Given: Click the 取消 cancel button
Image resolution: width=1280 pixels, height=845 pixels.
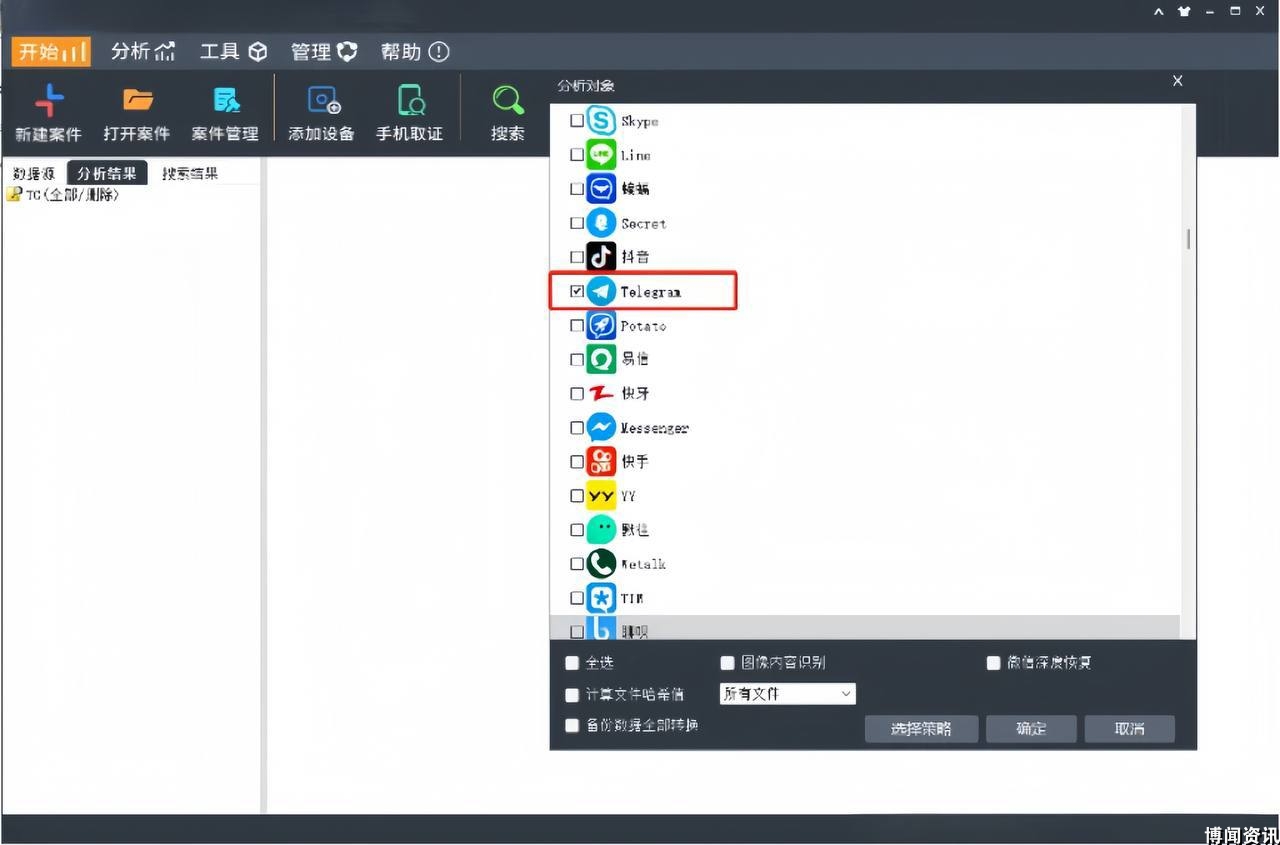Looking at the screenshot, I should pos(1130,728).
